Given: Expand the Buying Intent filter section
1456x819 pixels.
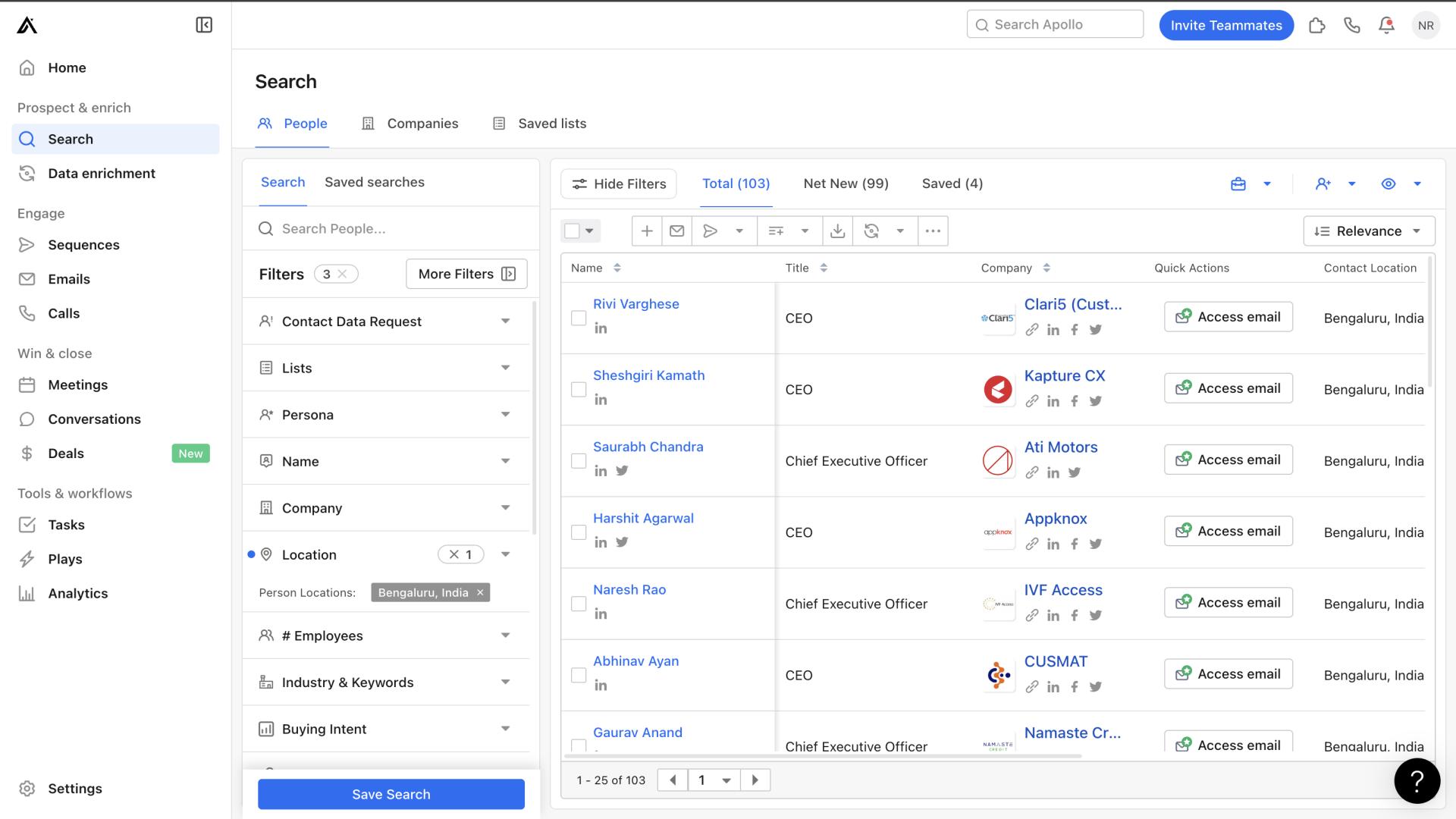Looking at the screenshot, I should [504, 728].
